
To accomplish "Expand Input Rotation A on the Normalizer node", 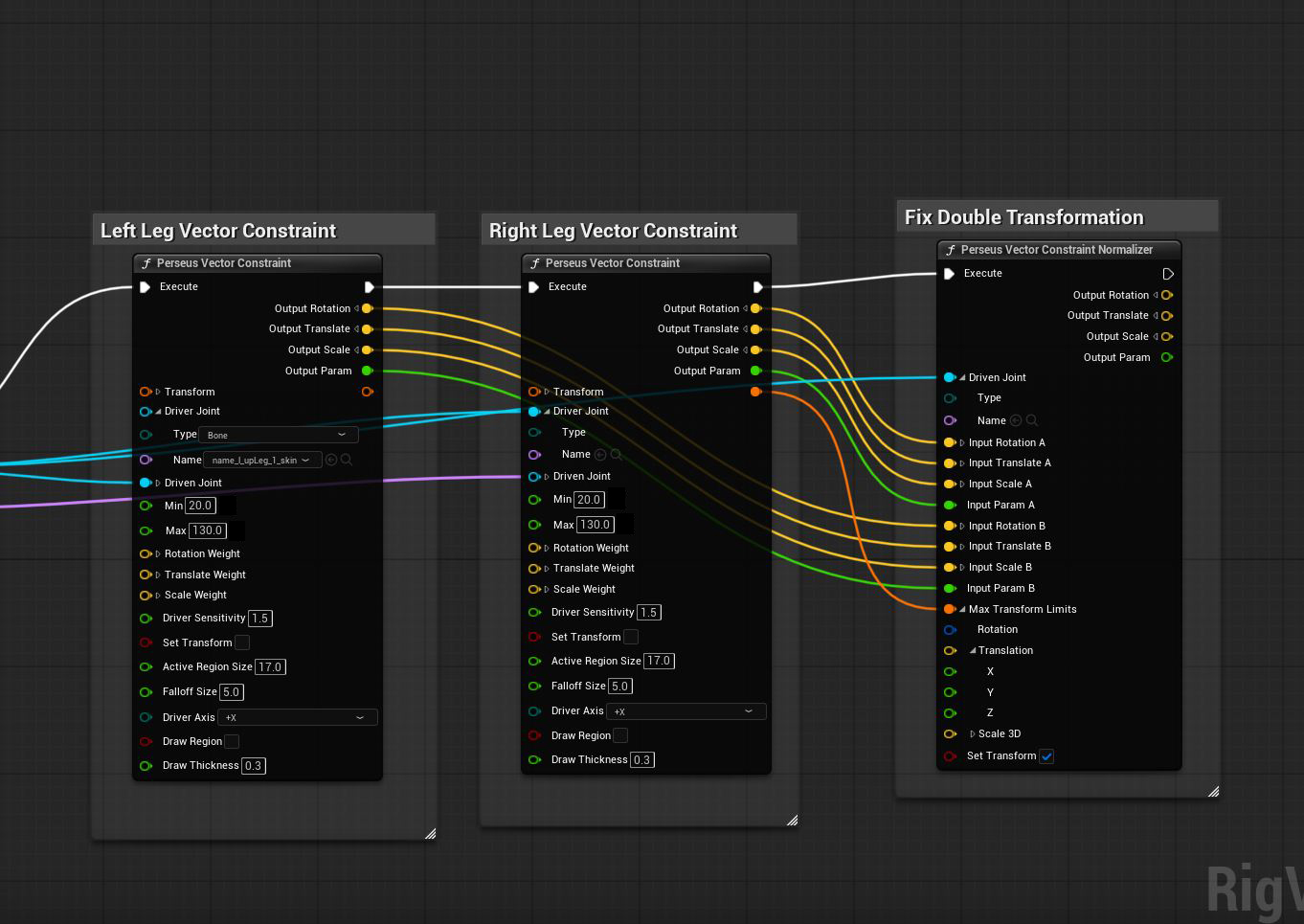I will (962, 443).
